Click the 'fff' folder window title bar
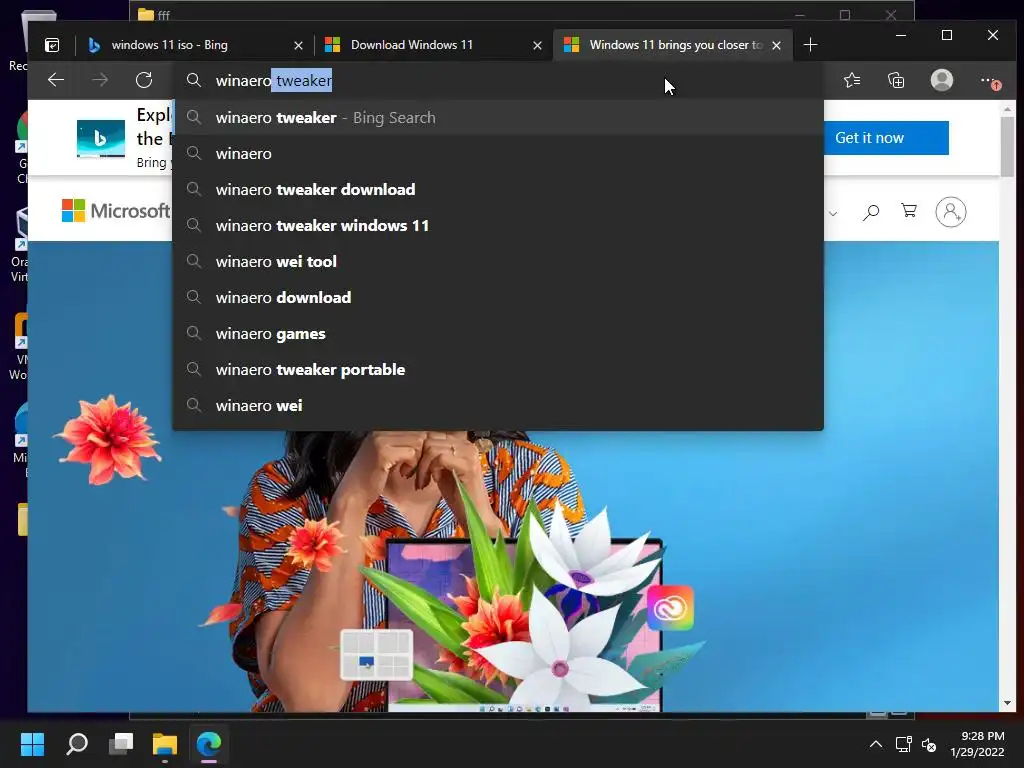1024x768 pixels. [521, 12]
